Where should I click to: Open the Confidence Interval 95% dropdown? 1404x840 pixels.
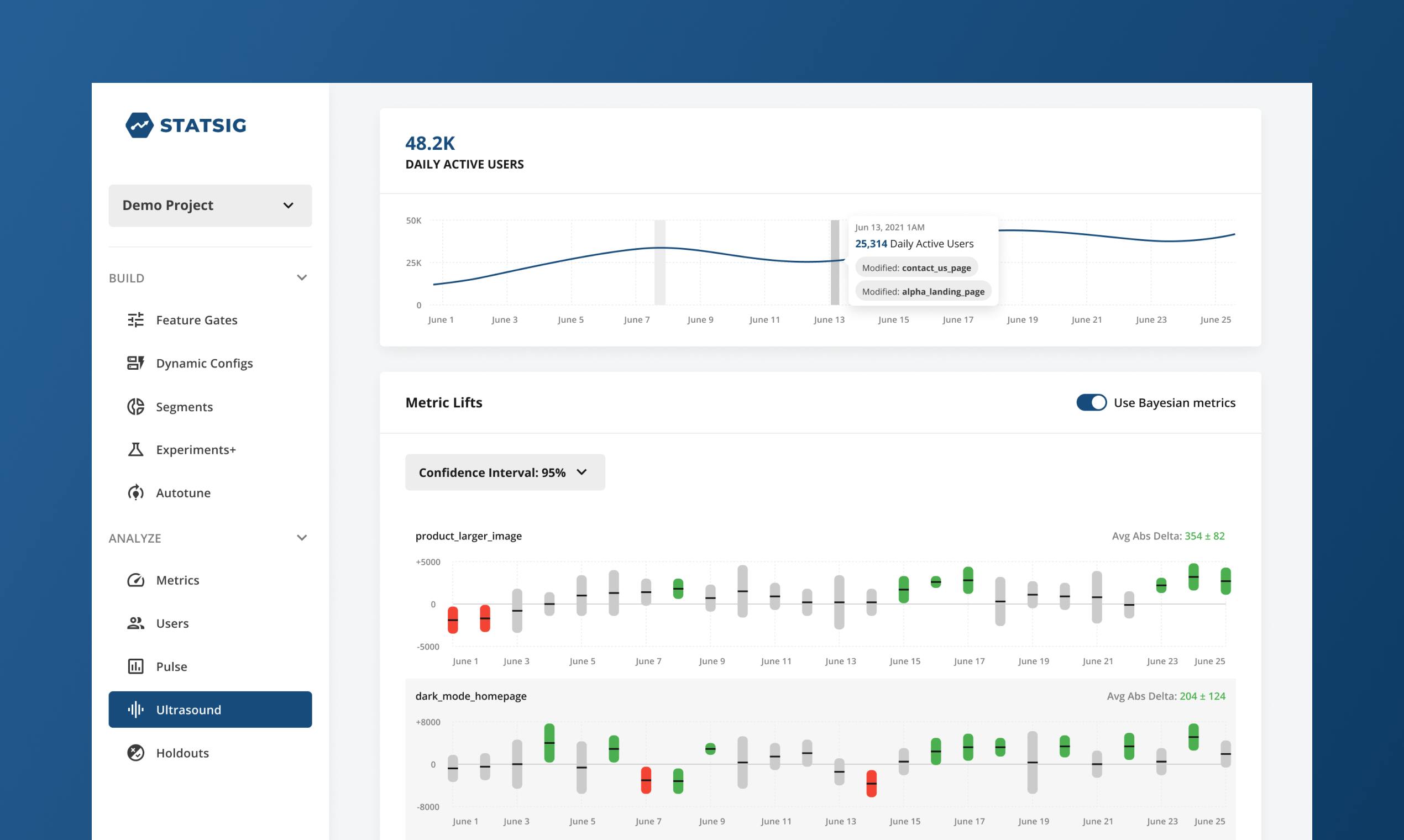click(x=505, y=472)
